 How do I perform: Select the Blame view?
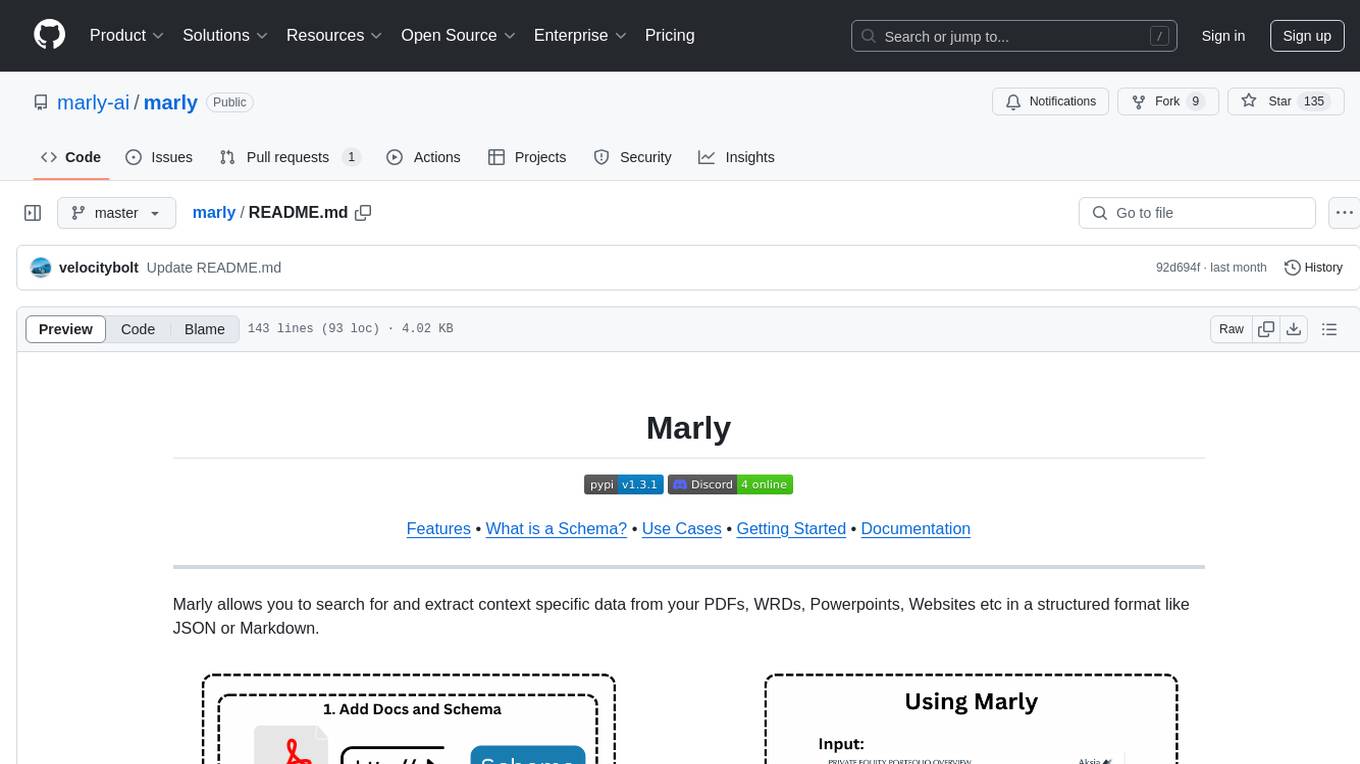click(x=204, y=329)
